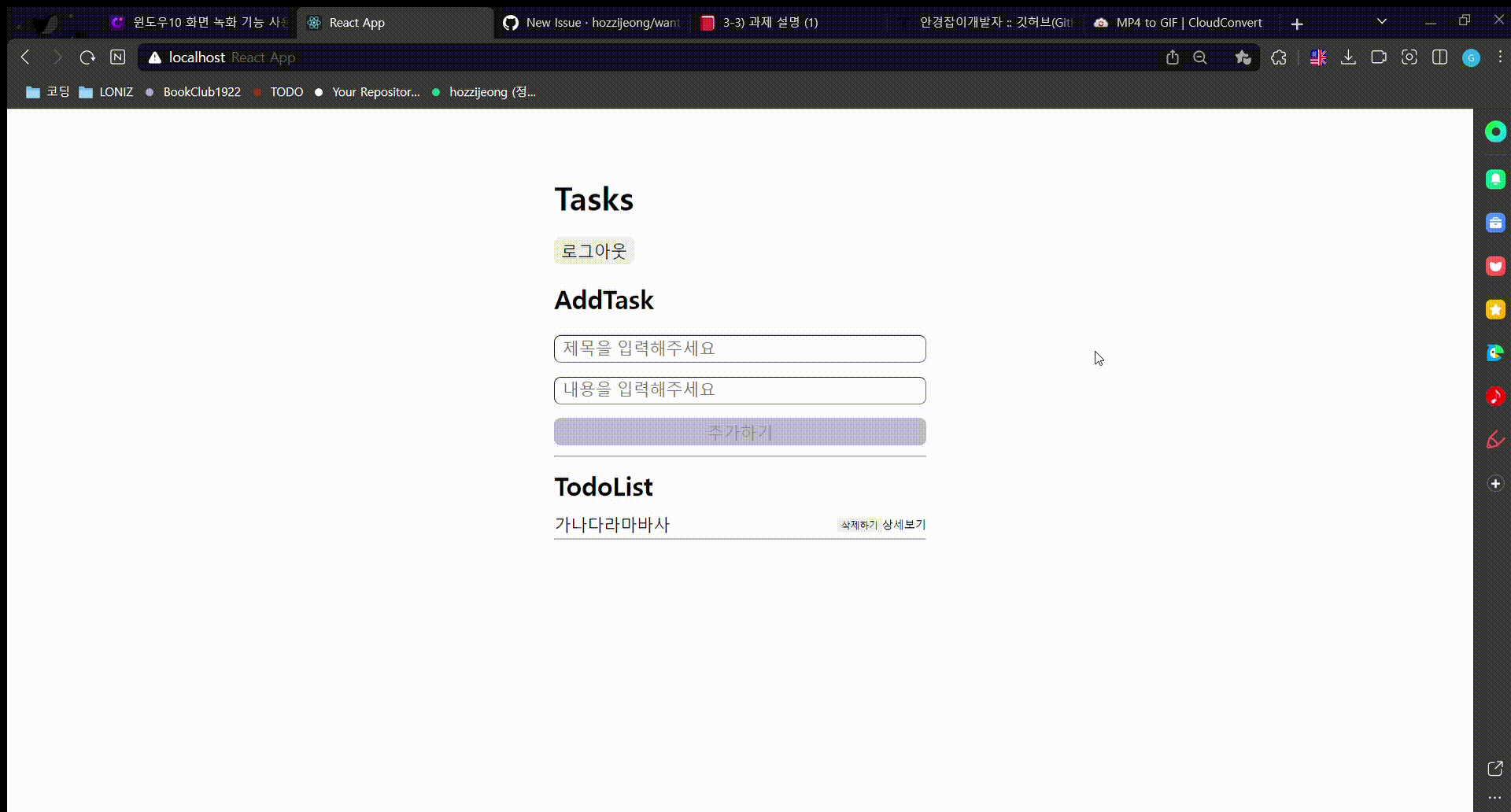Open the Notion icon beside reload

pos(118,57)
